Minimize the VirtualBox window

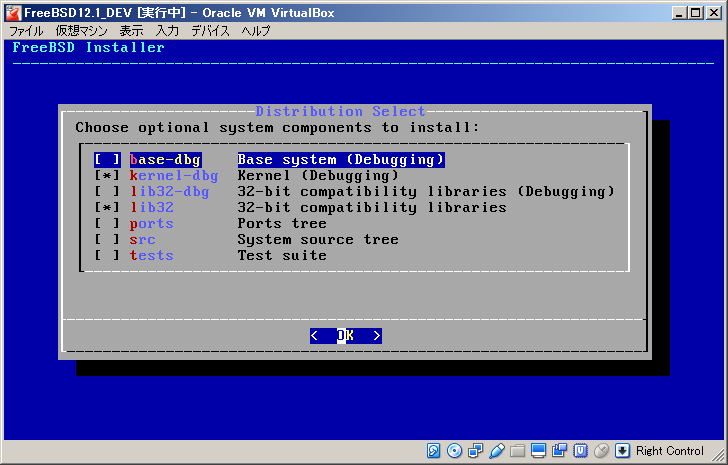(679, 13)
